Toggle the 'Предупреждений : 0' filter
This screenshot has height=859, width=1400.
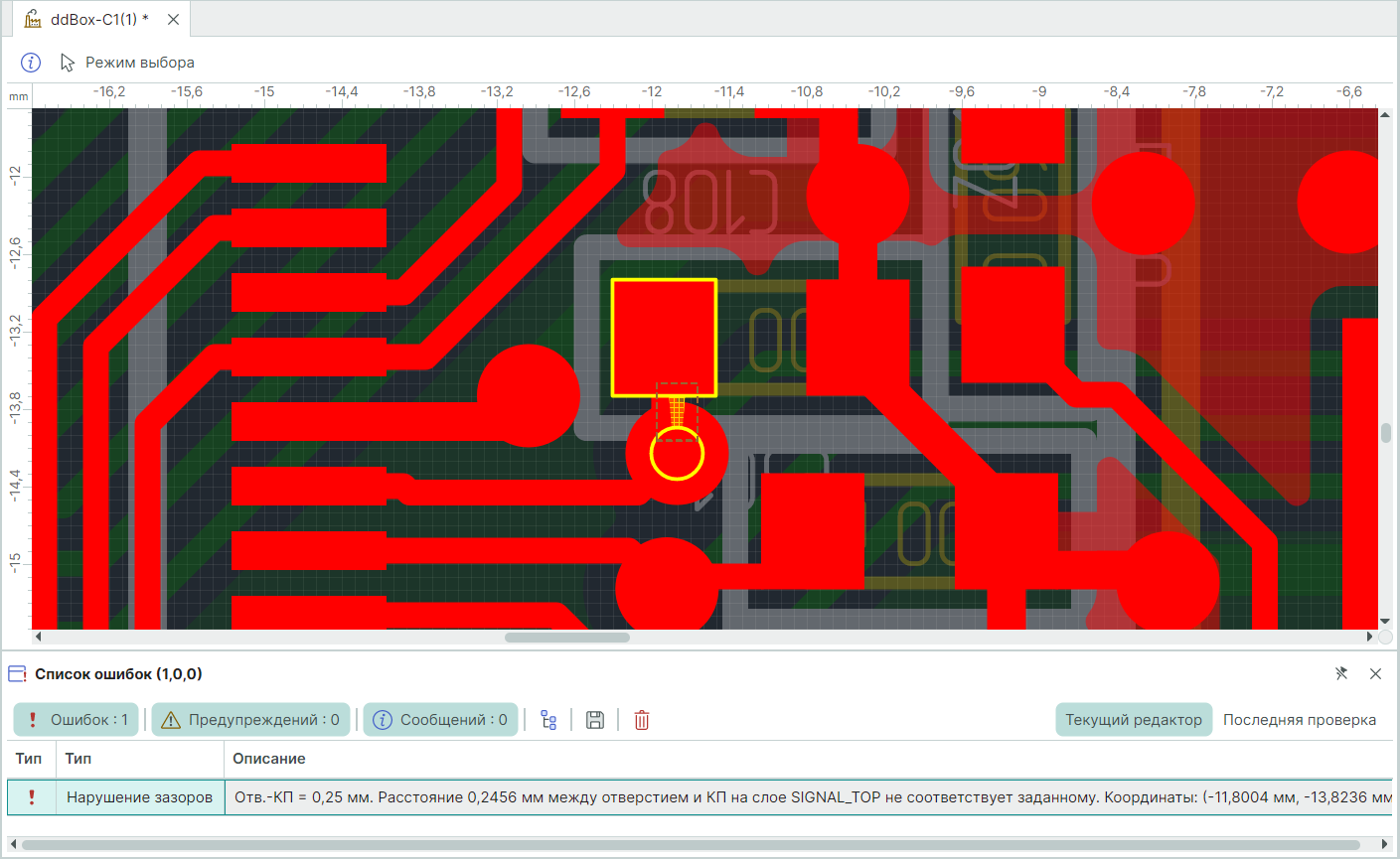250,720
